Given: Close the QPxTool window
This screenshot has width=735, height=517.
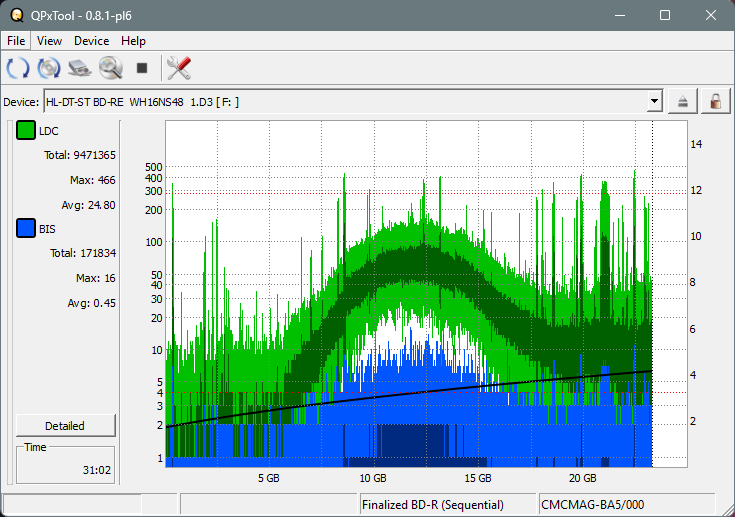Looking at the screenshot, I should click(711, 15).
